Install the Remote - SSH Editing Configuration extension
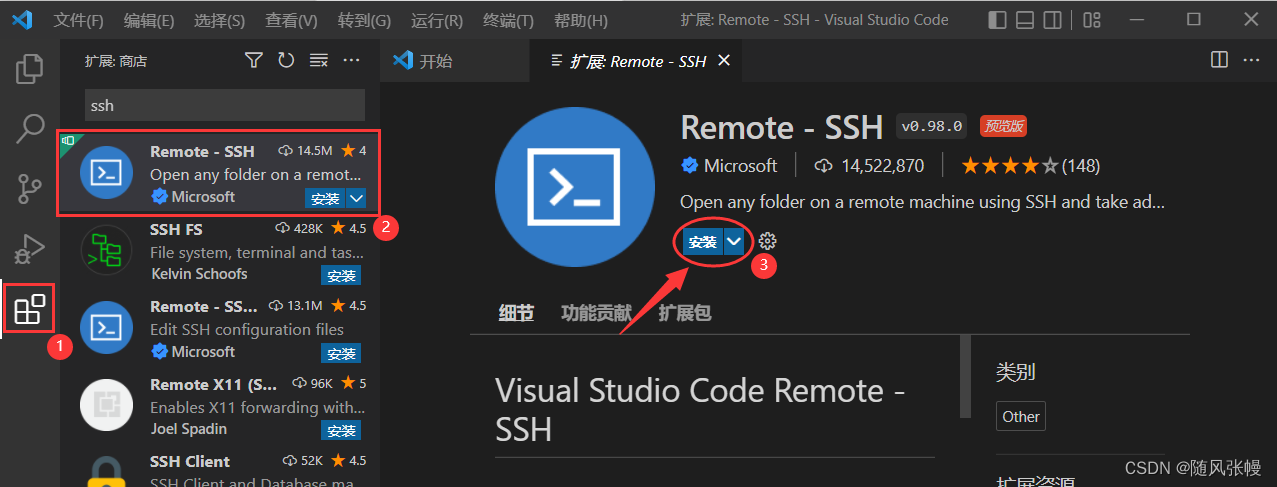The image size is (1277, 487). (x=341, y=353)
